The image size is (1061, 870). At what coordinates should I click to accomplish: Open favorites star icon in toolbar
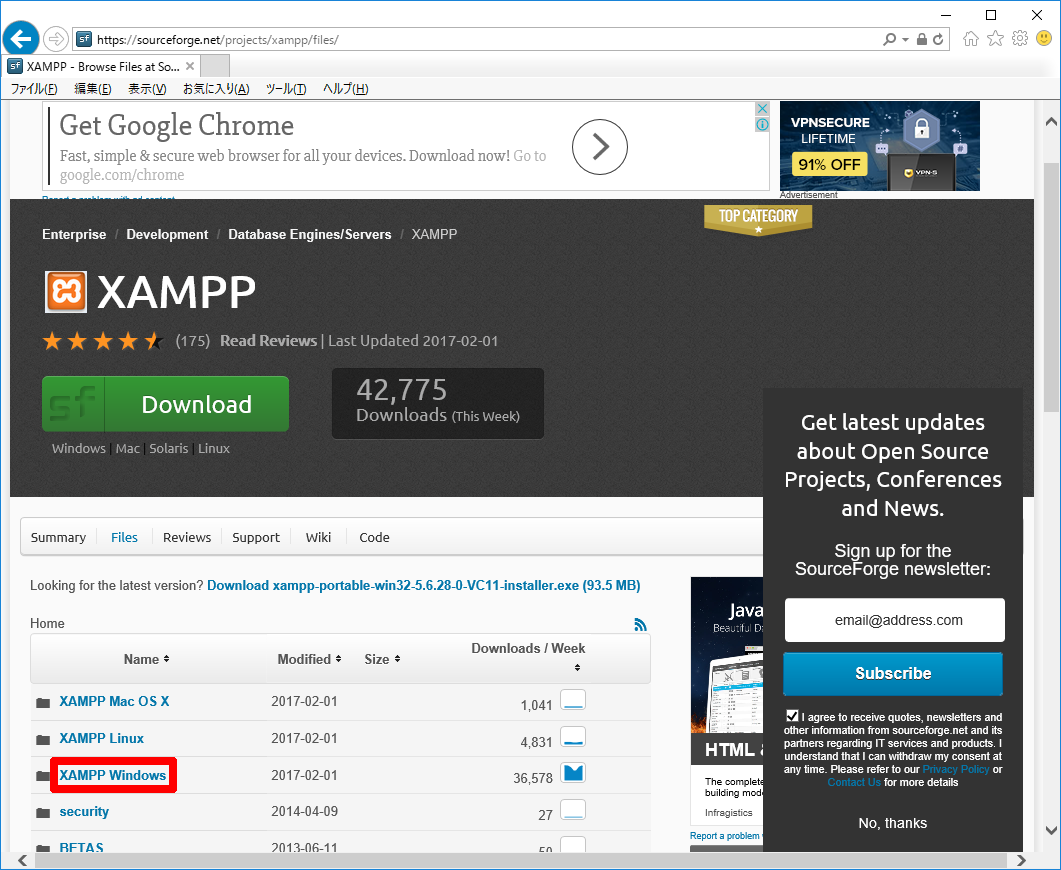[x=995, y=39]
